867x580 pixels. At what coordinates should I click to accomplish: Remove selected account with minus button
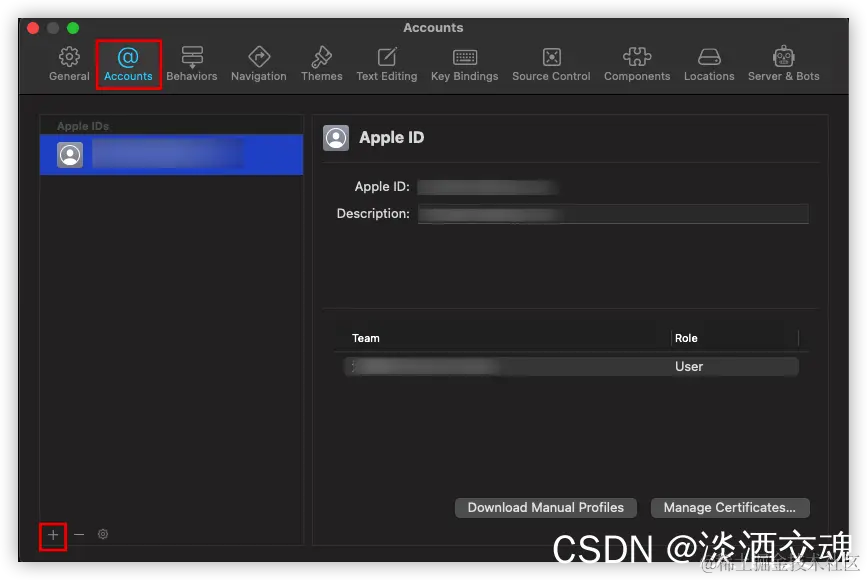[79, 534]
